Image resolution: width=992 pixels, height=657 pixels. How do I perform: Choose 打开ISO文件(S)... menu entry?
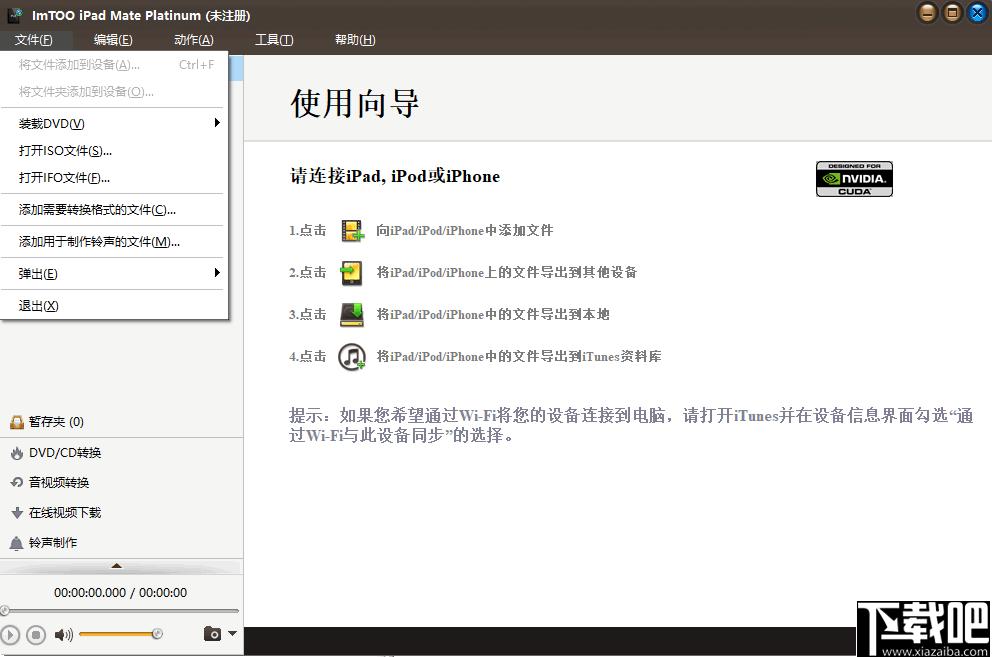point(114,151)
